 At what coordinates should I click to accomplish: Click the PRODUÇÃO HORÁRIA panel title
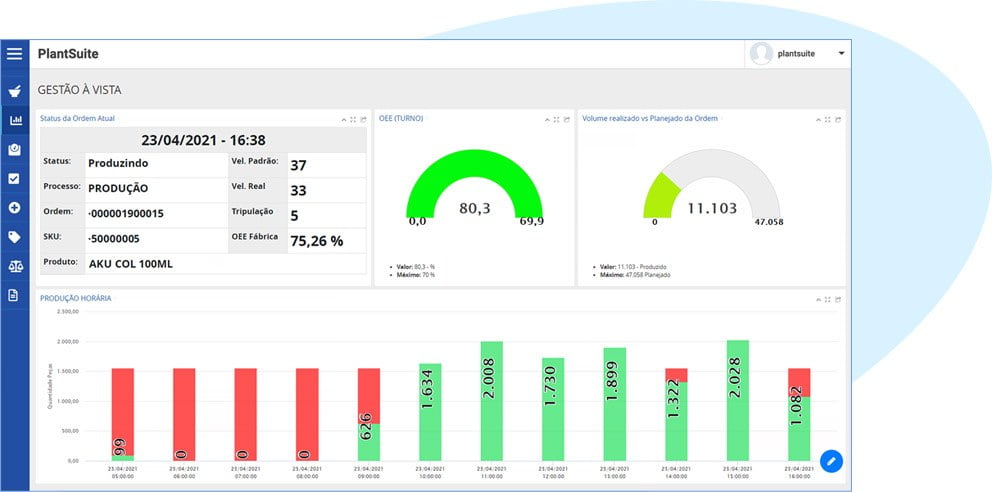point(75,298)
